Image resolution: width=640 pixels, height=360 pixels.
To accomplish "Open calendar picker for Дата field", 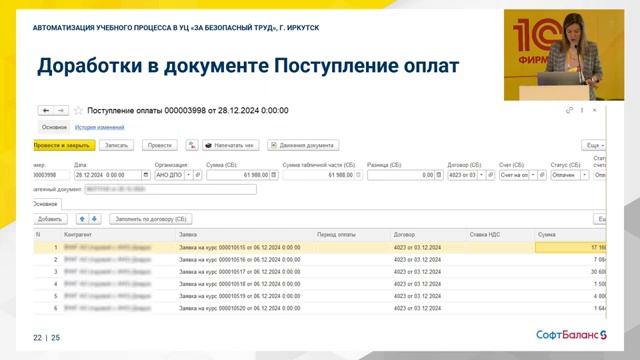I will coord(146,175).
